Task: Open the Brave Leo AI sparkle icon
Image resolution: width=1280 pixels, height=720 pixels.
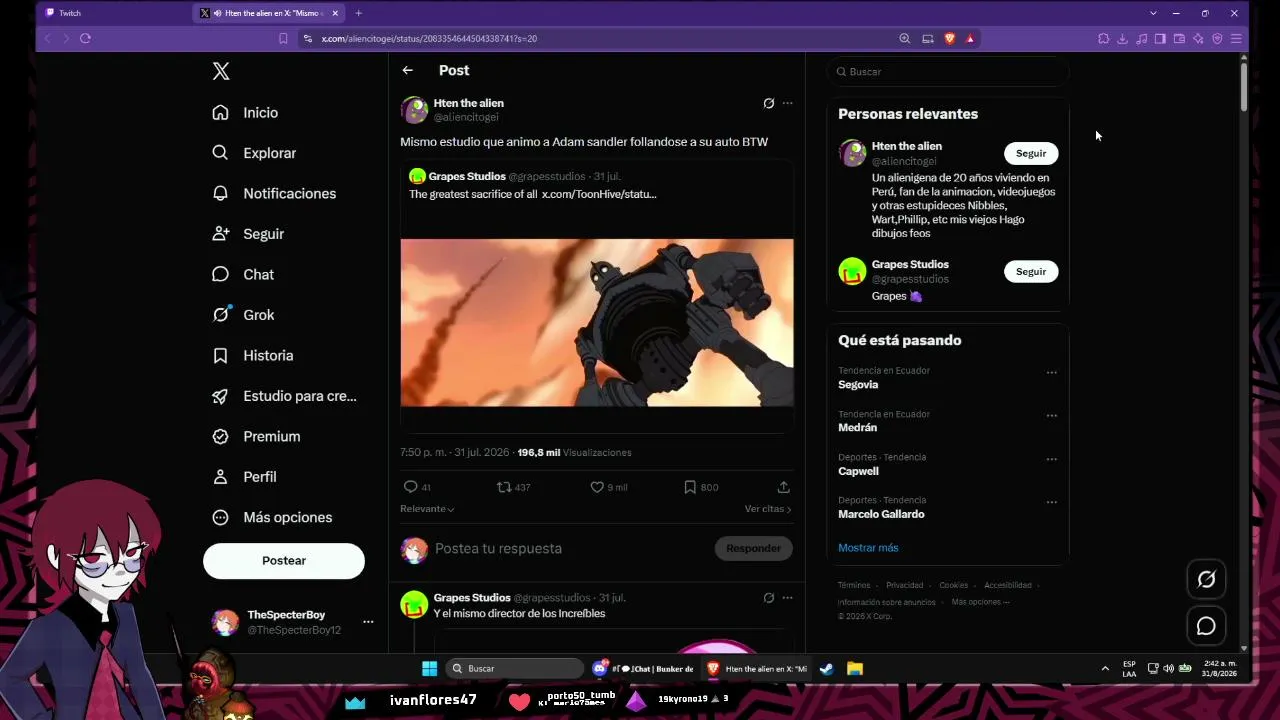Action: pyautogui.click(x=1198, y=38)
